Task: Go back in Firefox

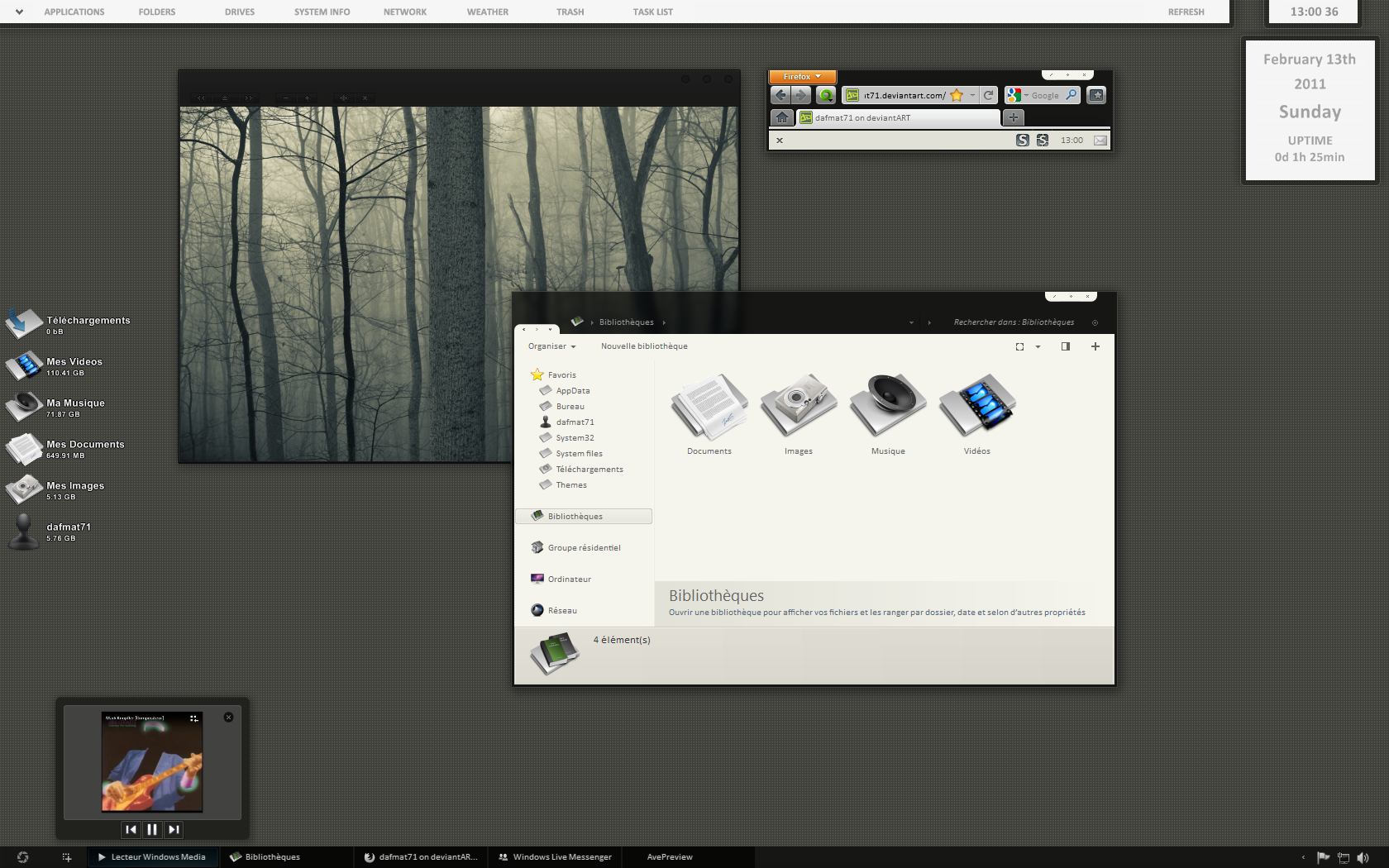Action: [780, 95]
